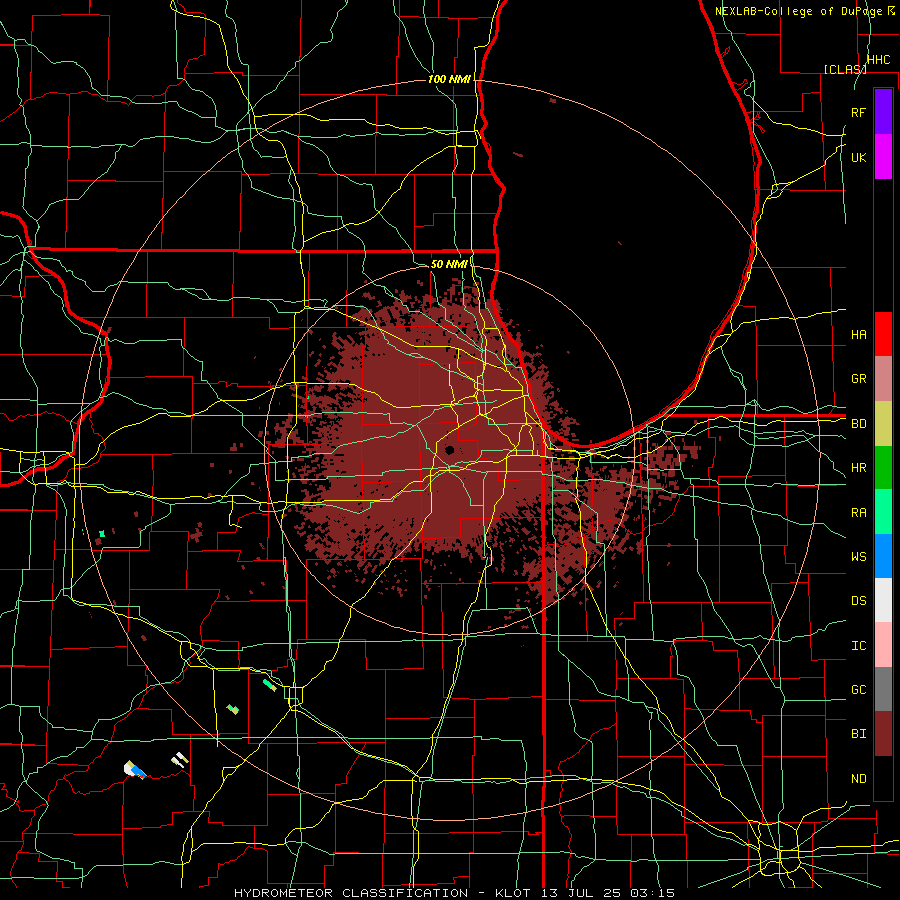The width and height of the screenshot is (900, 900).
Task: Click the 13 JUL 25 date text
Action: point(581,893)
